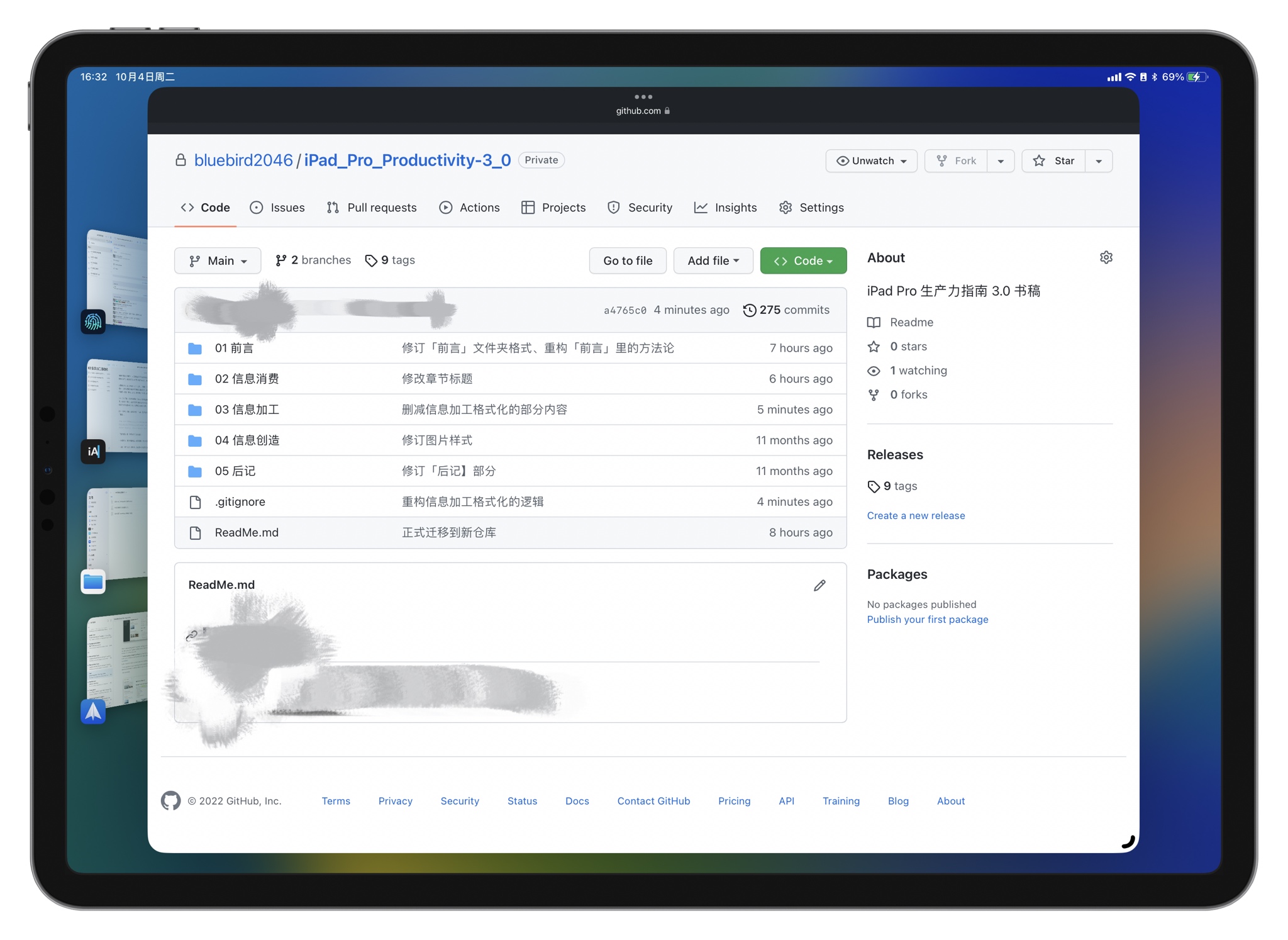1288x940 pixels.
Task: Click the commit history icon beside 275 commits
Action: (x=749, y=310)
